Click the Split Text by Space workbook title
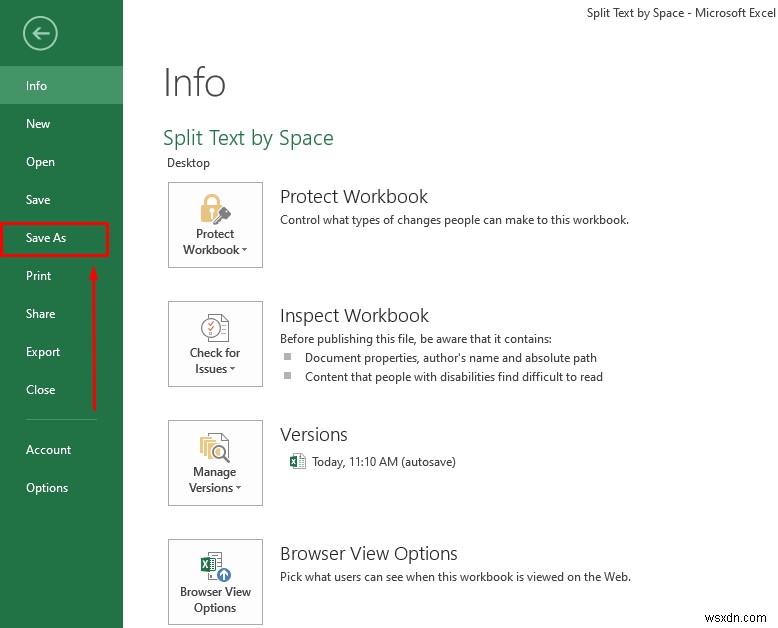Image resolution: width=778 pixels, height=628 pixels. 248,138
